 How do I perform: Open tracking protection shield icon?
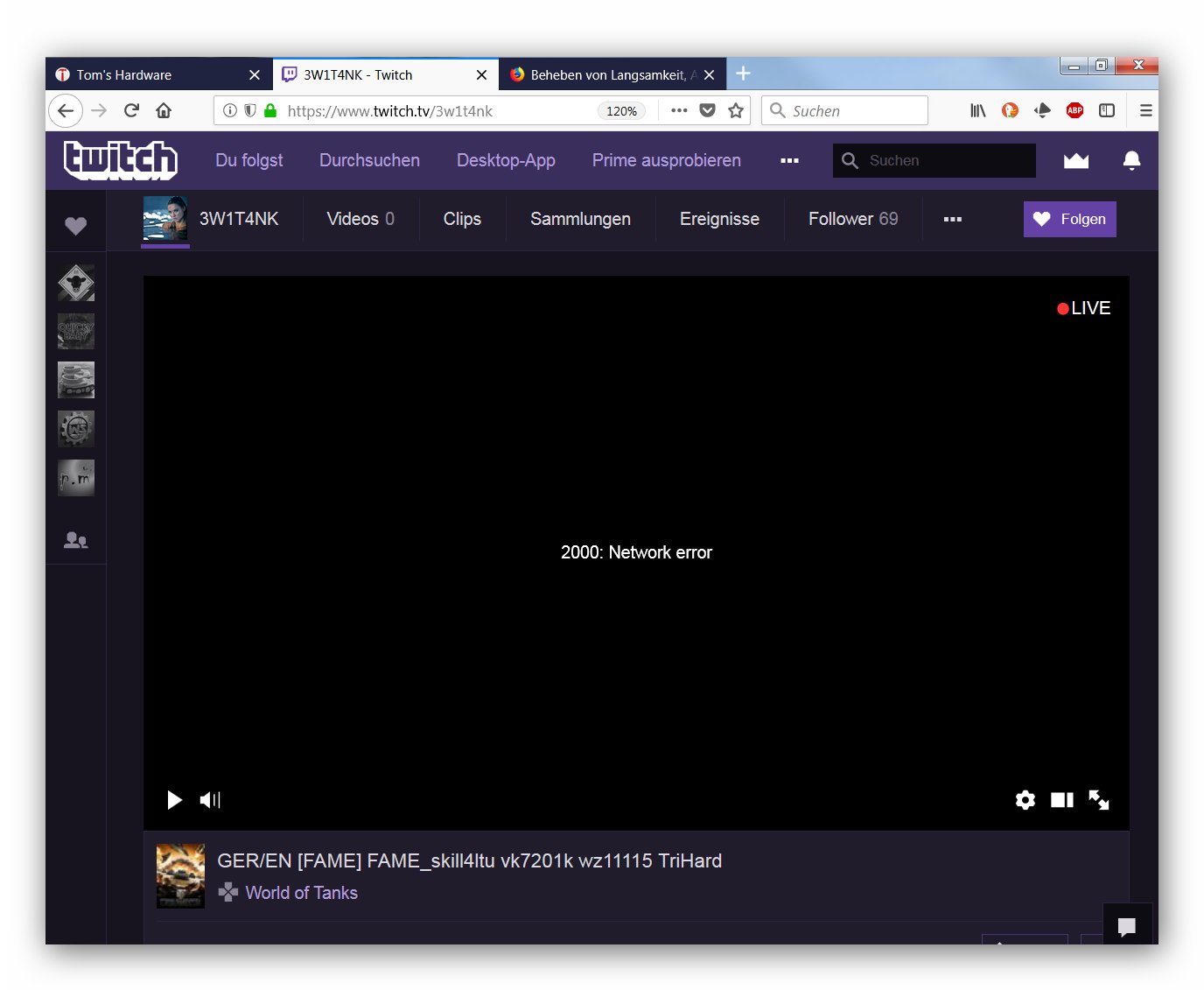[x=250, y=110]
